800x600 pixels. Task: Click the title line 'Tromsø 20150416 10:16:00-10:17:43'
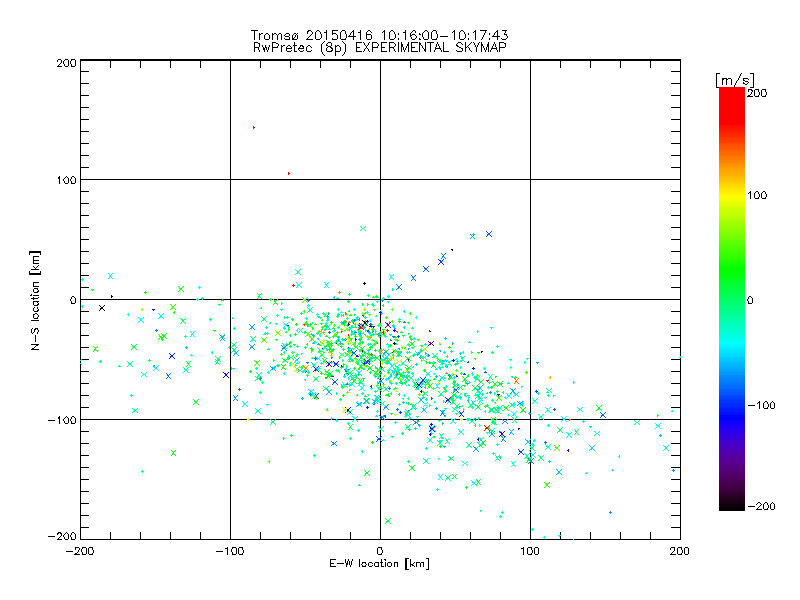click(x=379, y=35)
